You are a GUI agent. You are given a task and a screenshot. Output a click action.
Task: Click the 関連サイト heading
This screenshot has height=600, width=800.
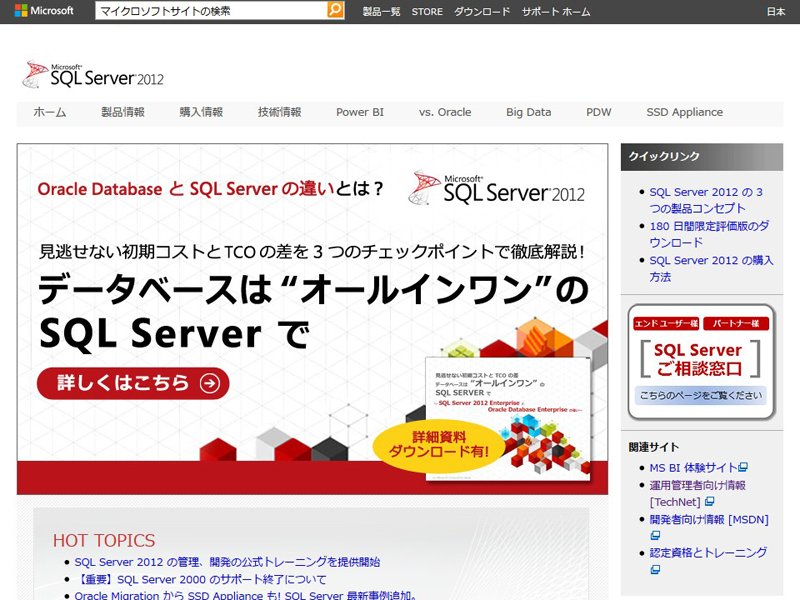point(654,447)
